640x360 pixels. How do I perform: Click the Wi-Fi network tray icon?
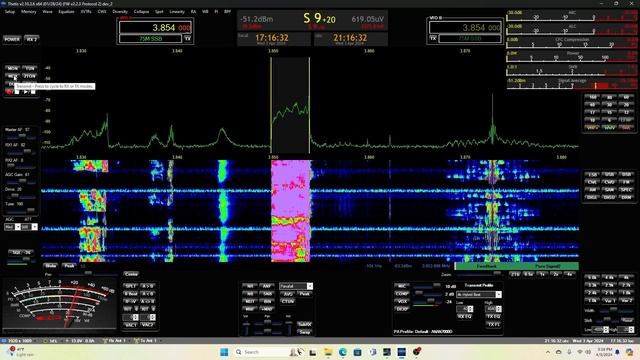click(580, 352)
